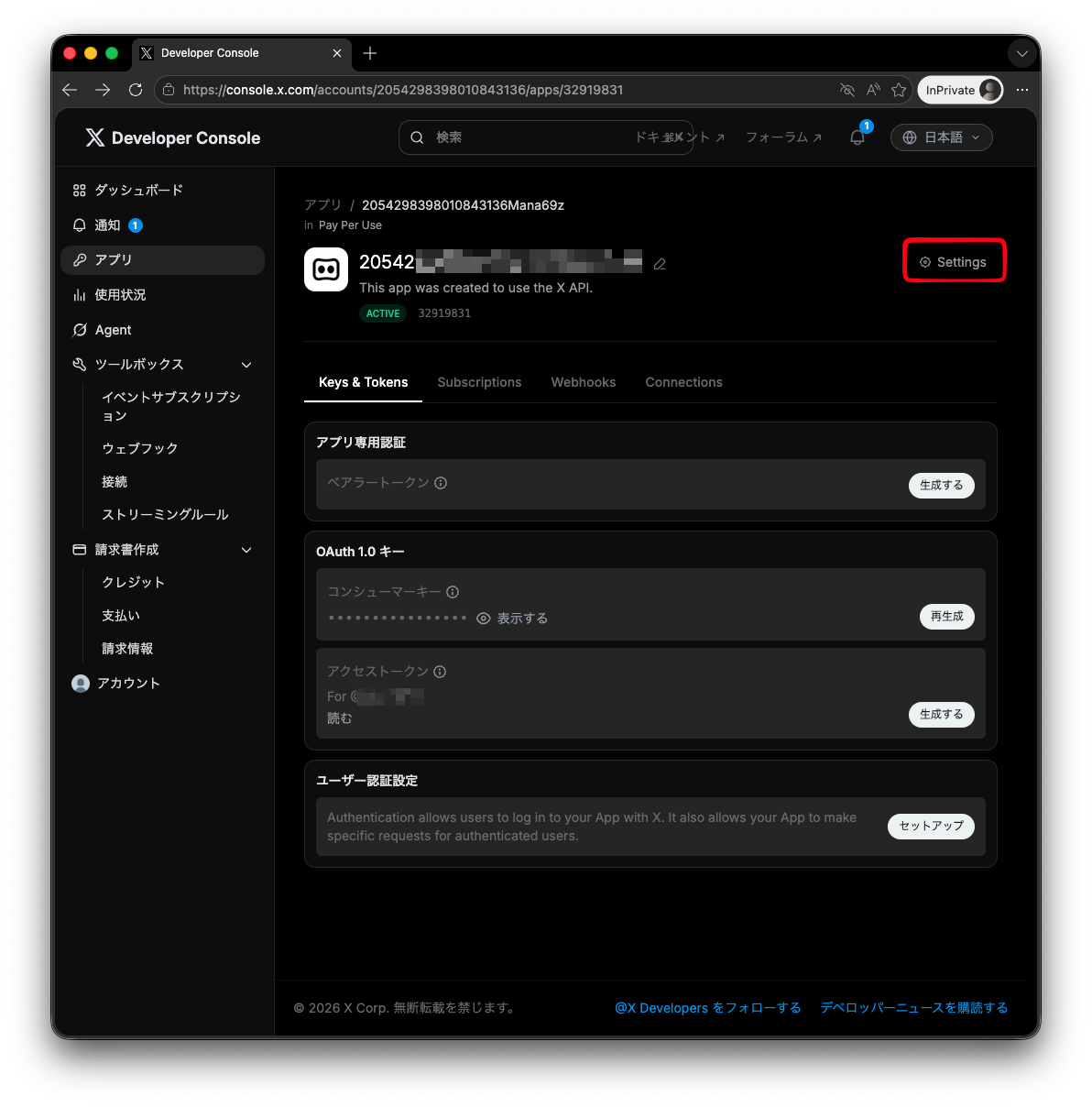The image size is (1092, 1107).
Task: Generate an access token with 生成する
Action: click(x=942, y=715)
